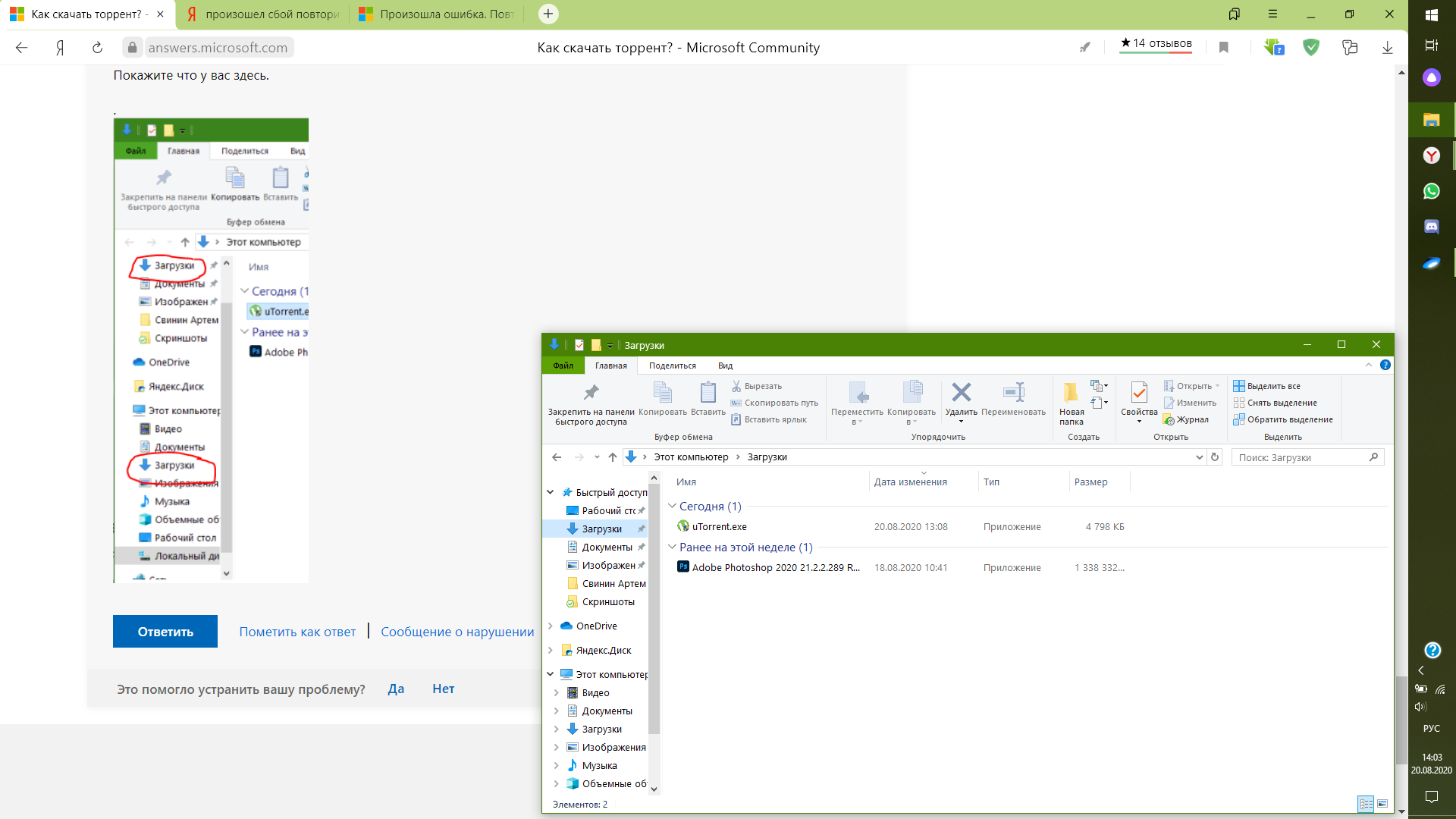Click Copy to (Копировать в) icon

[x=912, y=392]
